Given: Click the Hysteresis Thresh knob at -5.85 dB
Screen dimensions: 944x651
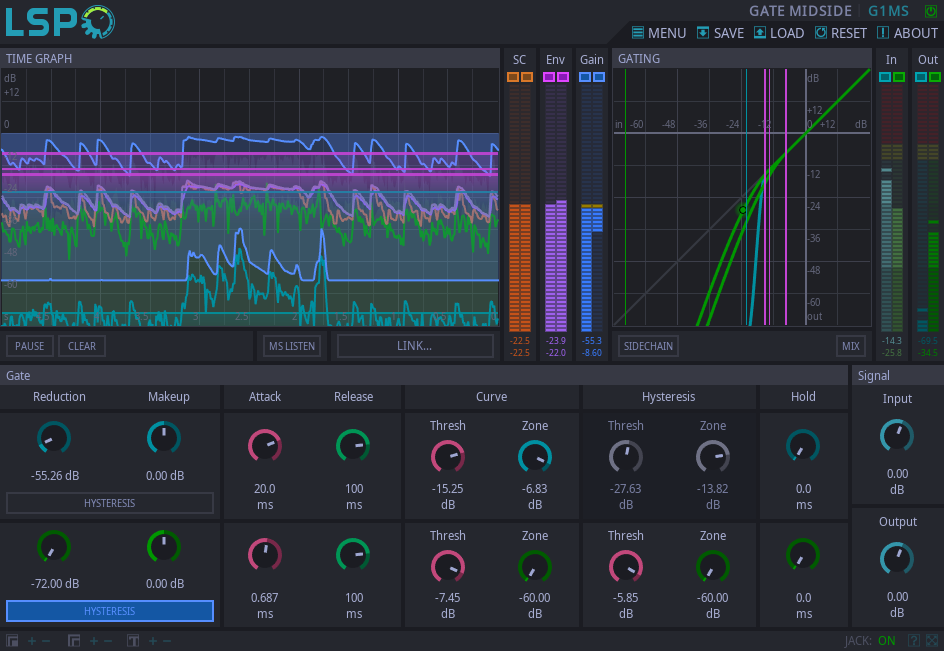Looking at the screenshot, I should point(626,567).
